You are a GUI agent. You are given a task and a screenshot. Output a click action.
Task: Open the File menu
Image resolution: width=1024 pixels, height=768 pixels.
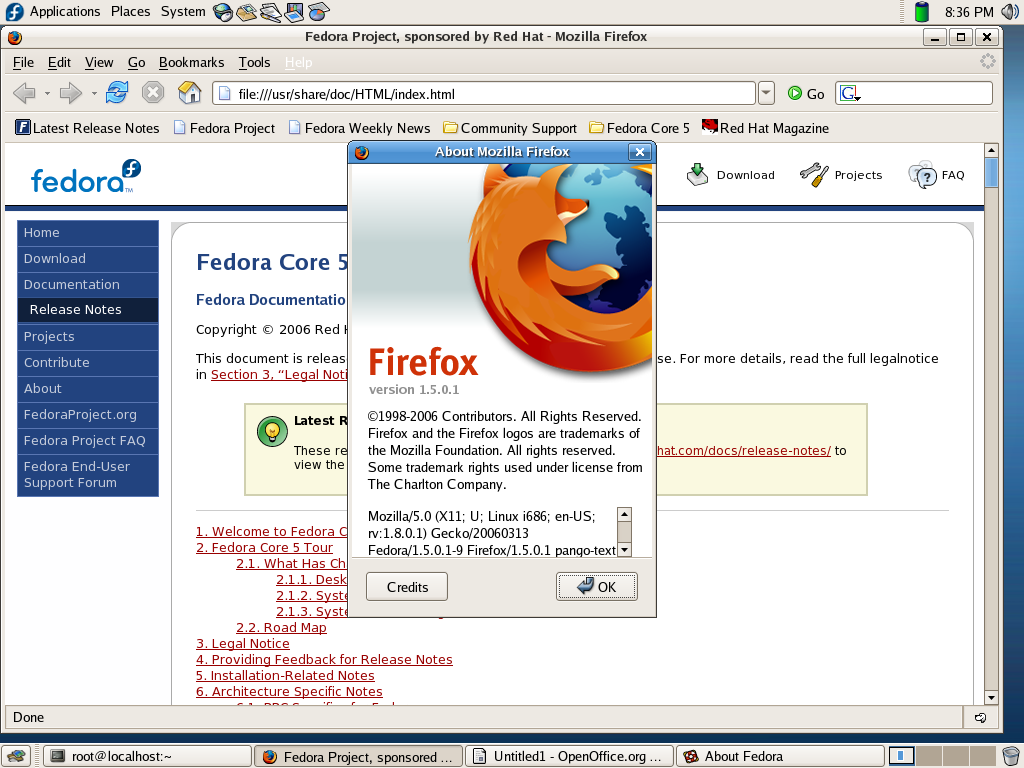coord(24,63)
